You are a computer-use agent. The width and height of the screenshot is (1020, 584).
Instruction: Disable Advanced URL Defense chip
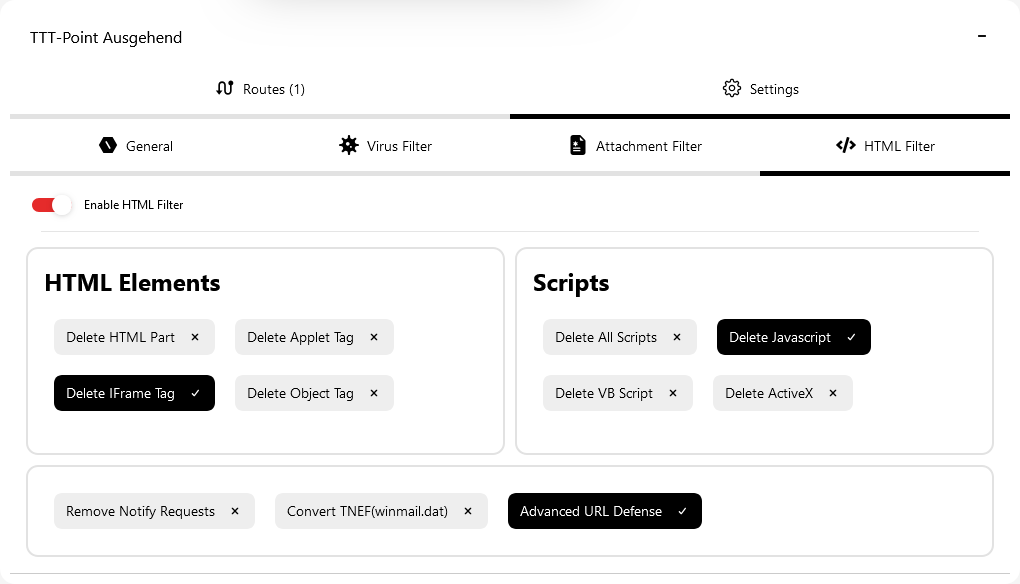click(604, 512)
